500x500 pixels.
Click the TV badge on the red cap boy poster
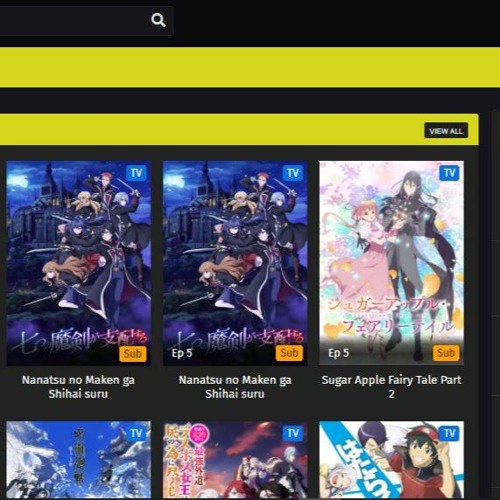tap(449, 433)
